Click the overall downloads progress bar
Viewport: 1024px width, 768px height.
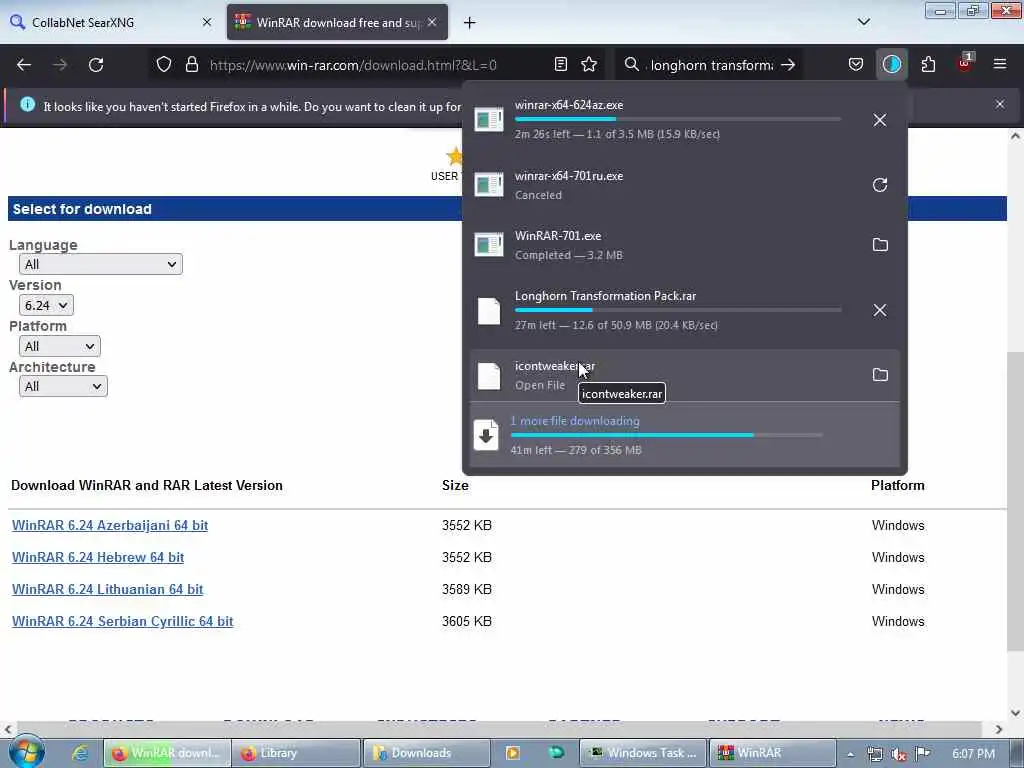pos(666,435)
